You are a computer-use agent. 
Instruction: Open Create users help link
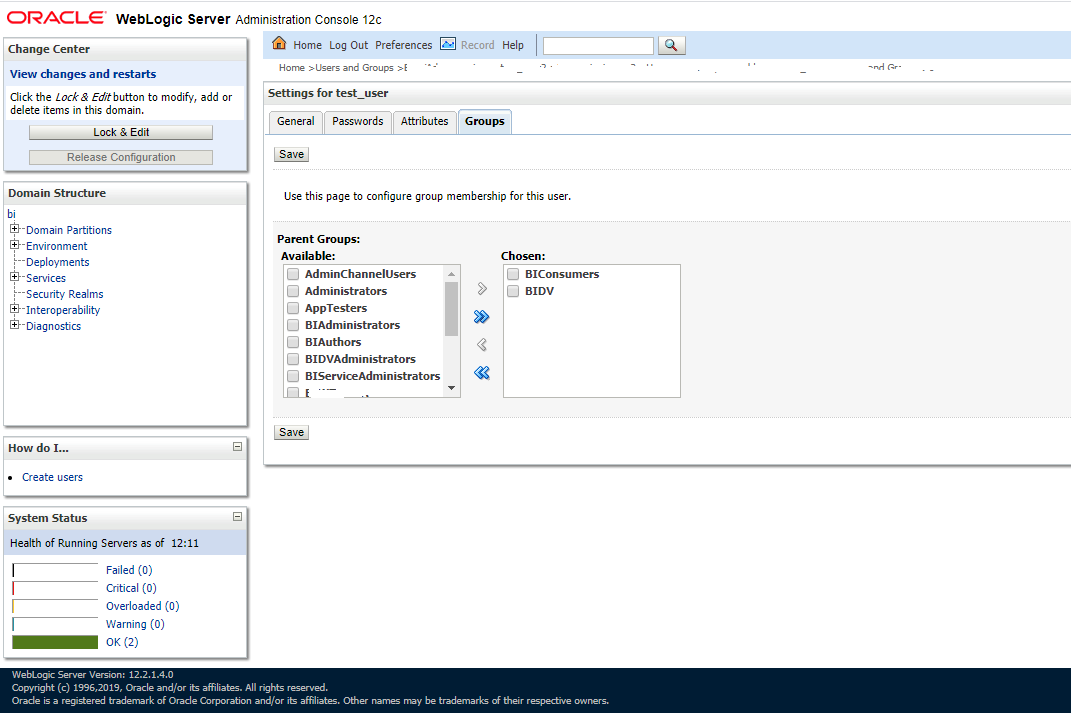(x=52, y=477)
